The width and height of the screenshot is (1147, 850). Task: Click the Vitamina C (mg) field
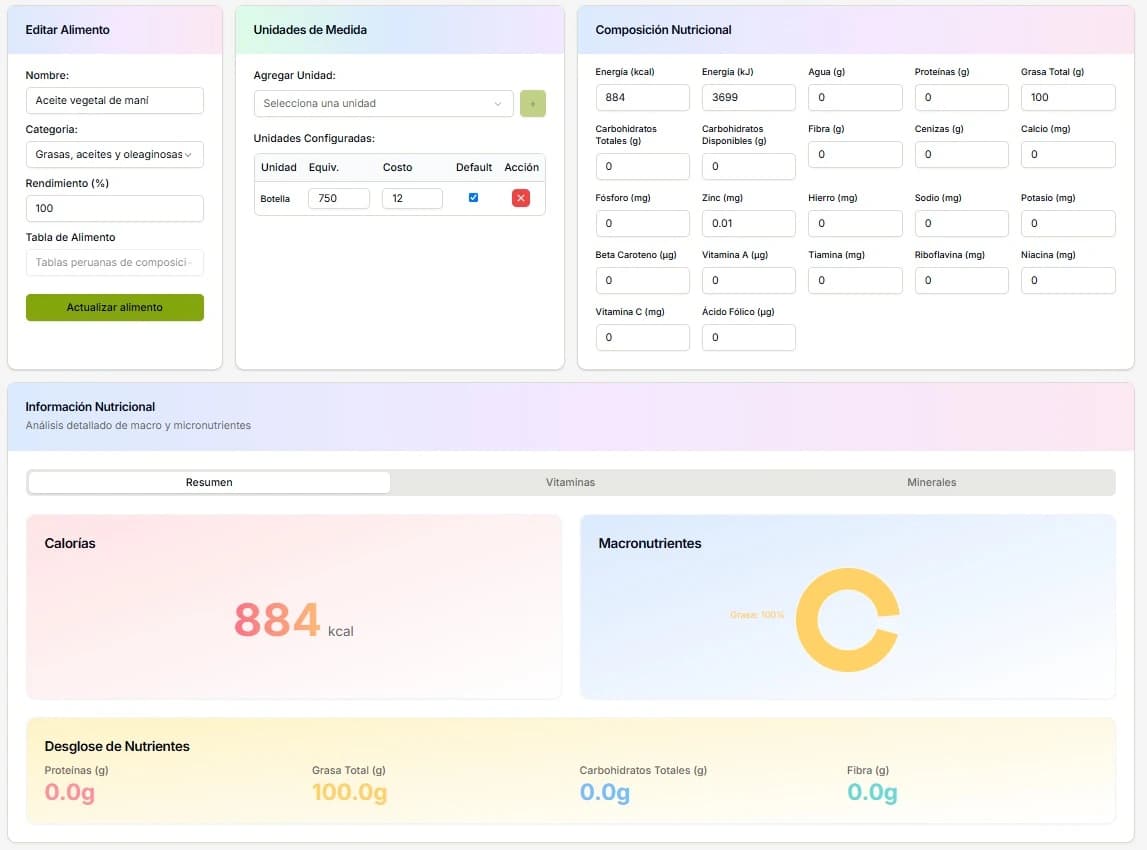click(642, 338)
